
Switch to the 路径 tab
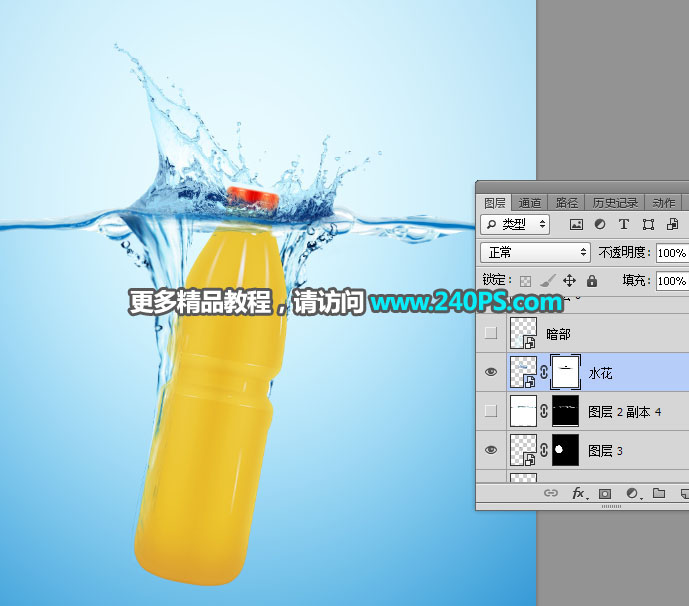[566, 203]
